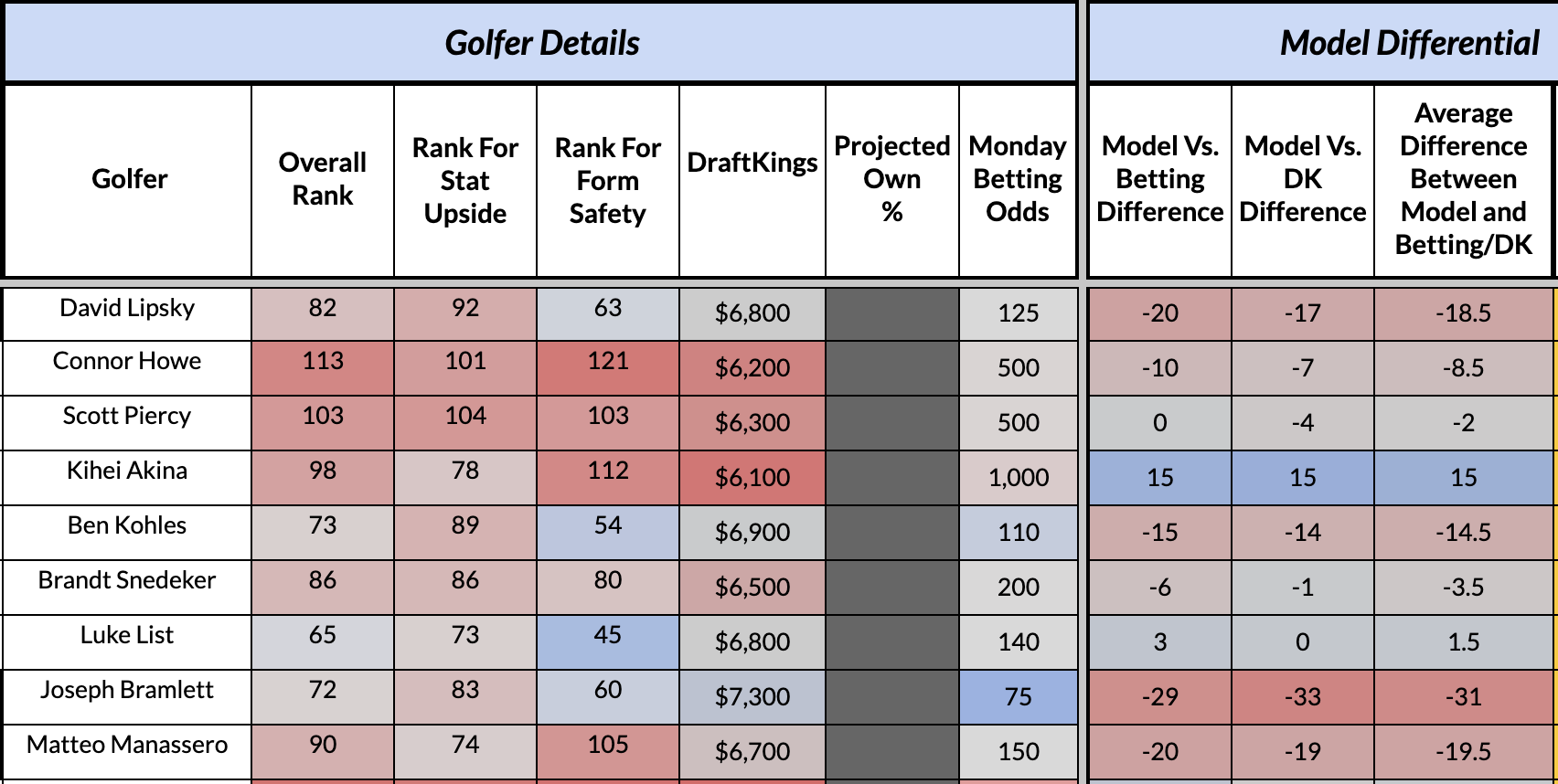Select the Overall Rank column header

323,179
